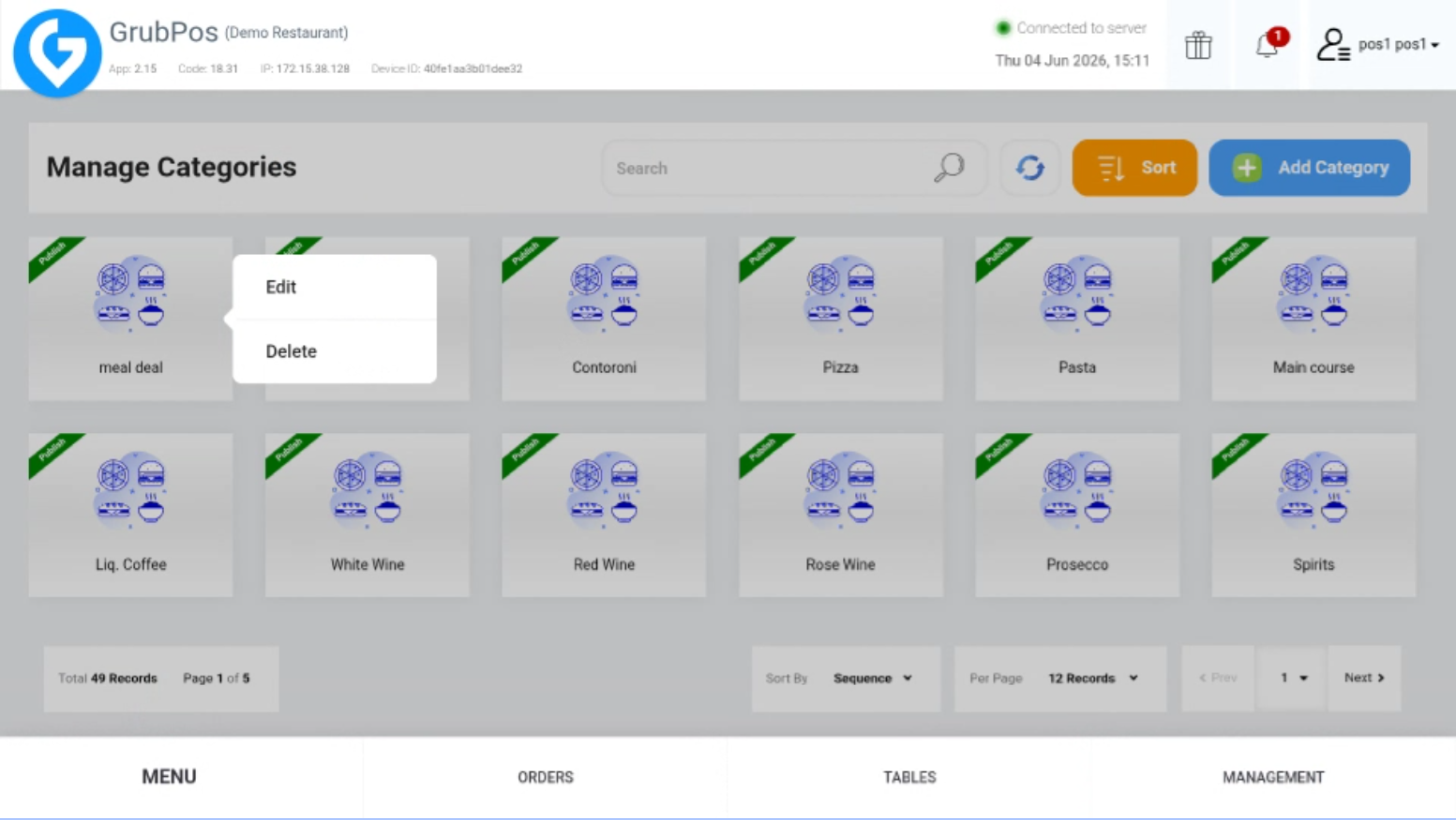This screenshot has width=1456, height=820.
Task: Open the gift box icon
Action: [x=1197, y=45]
